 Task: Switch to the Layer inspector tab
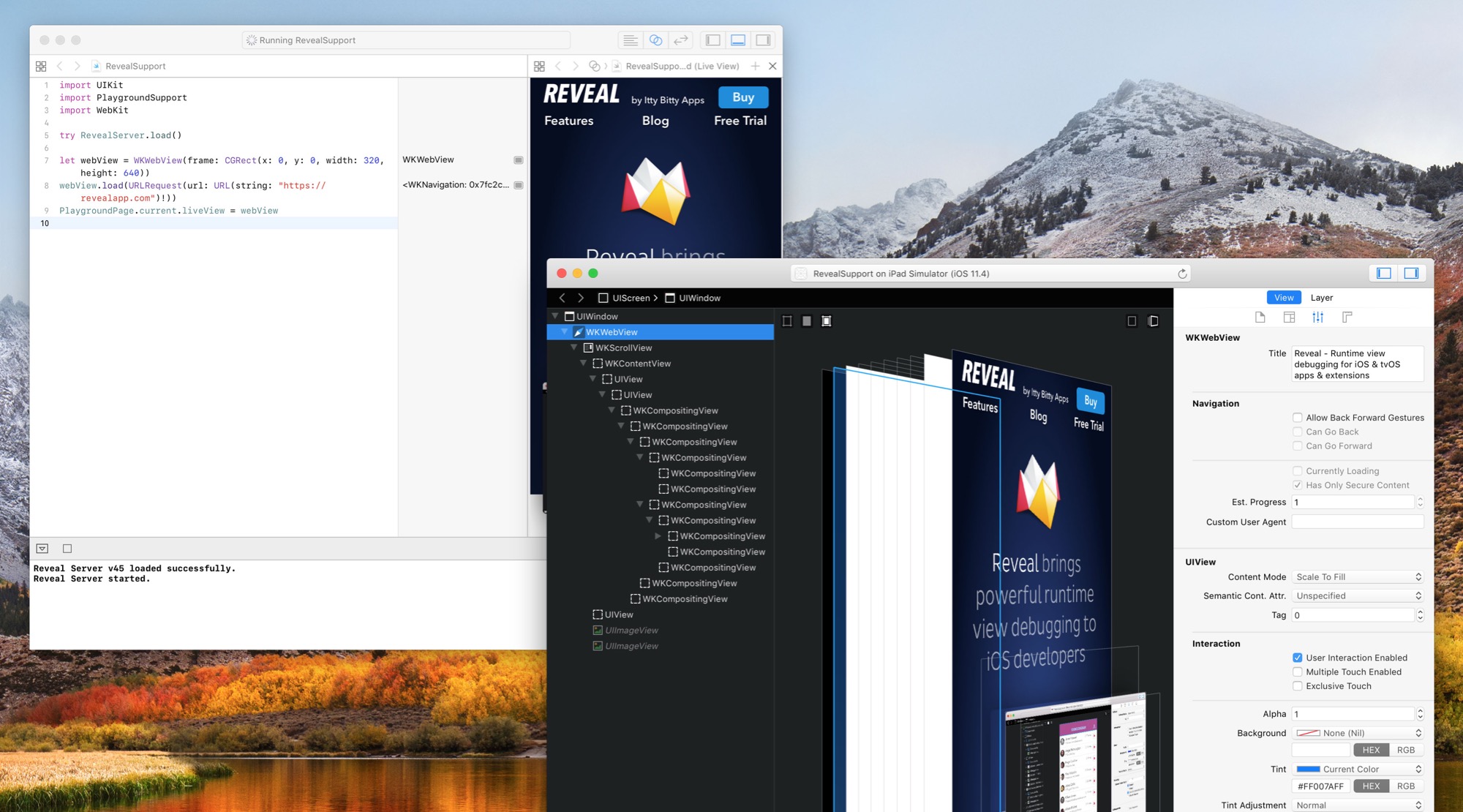1321,298
